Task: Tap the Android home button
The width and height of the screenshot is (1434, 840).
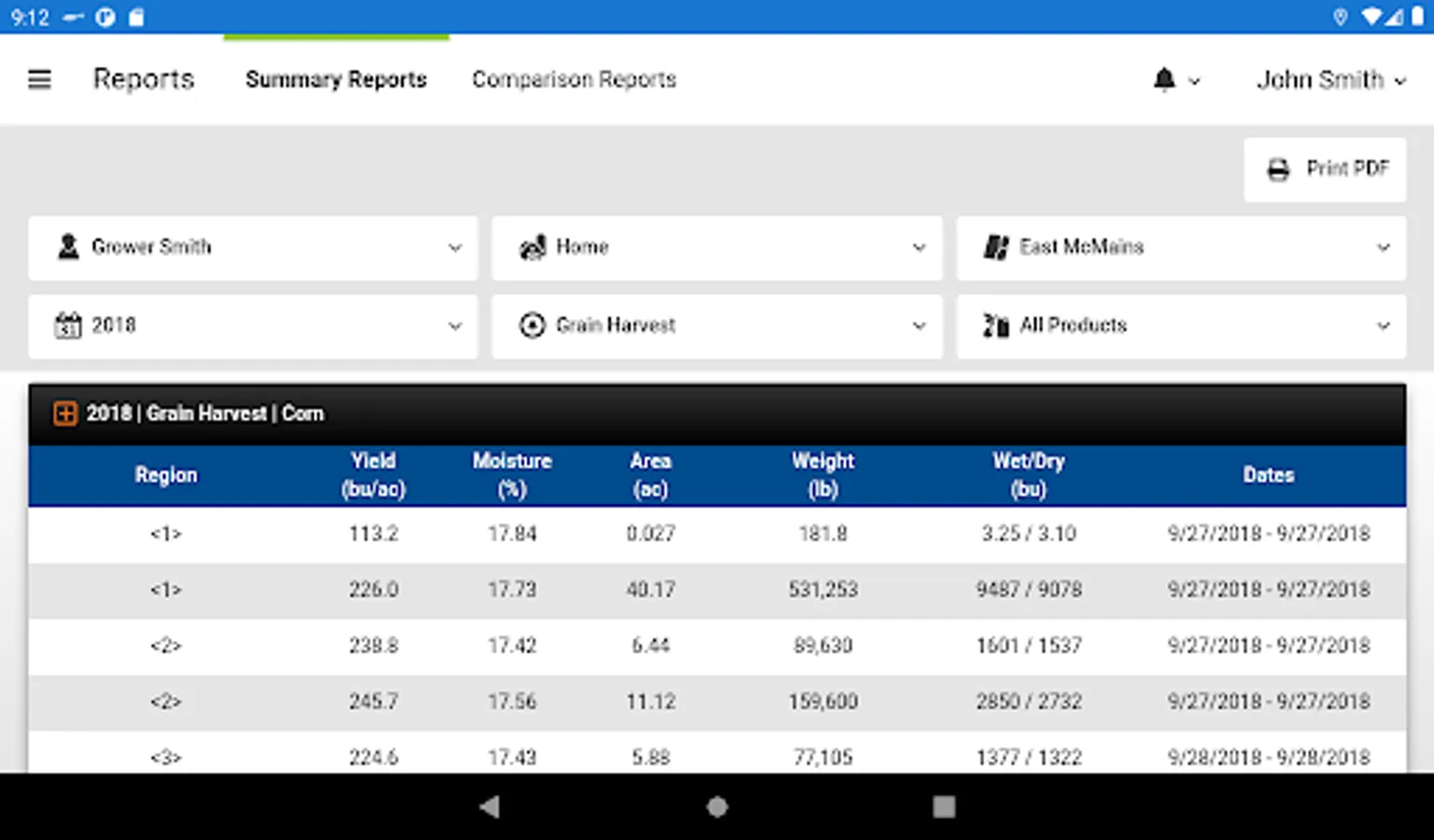Action: (x=717, y=806)
